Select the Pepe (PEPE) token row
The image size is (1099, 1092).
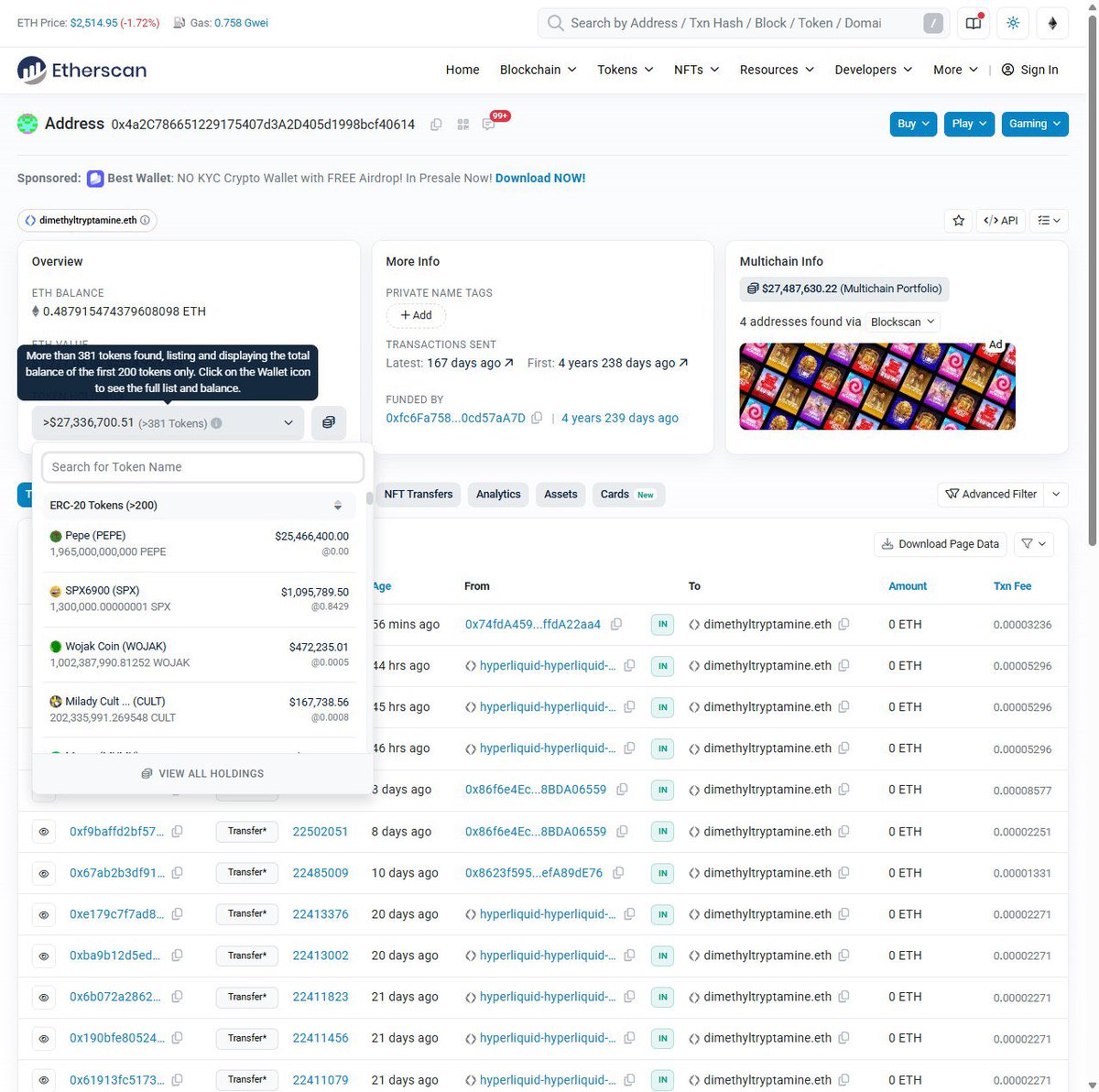pos(199,544)
